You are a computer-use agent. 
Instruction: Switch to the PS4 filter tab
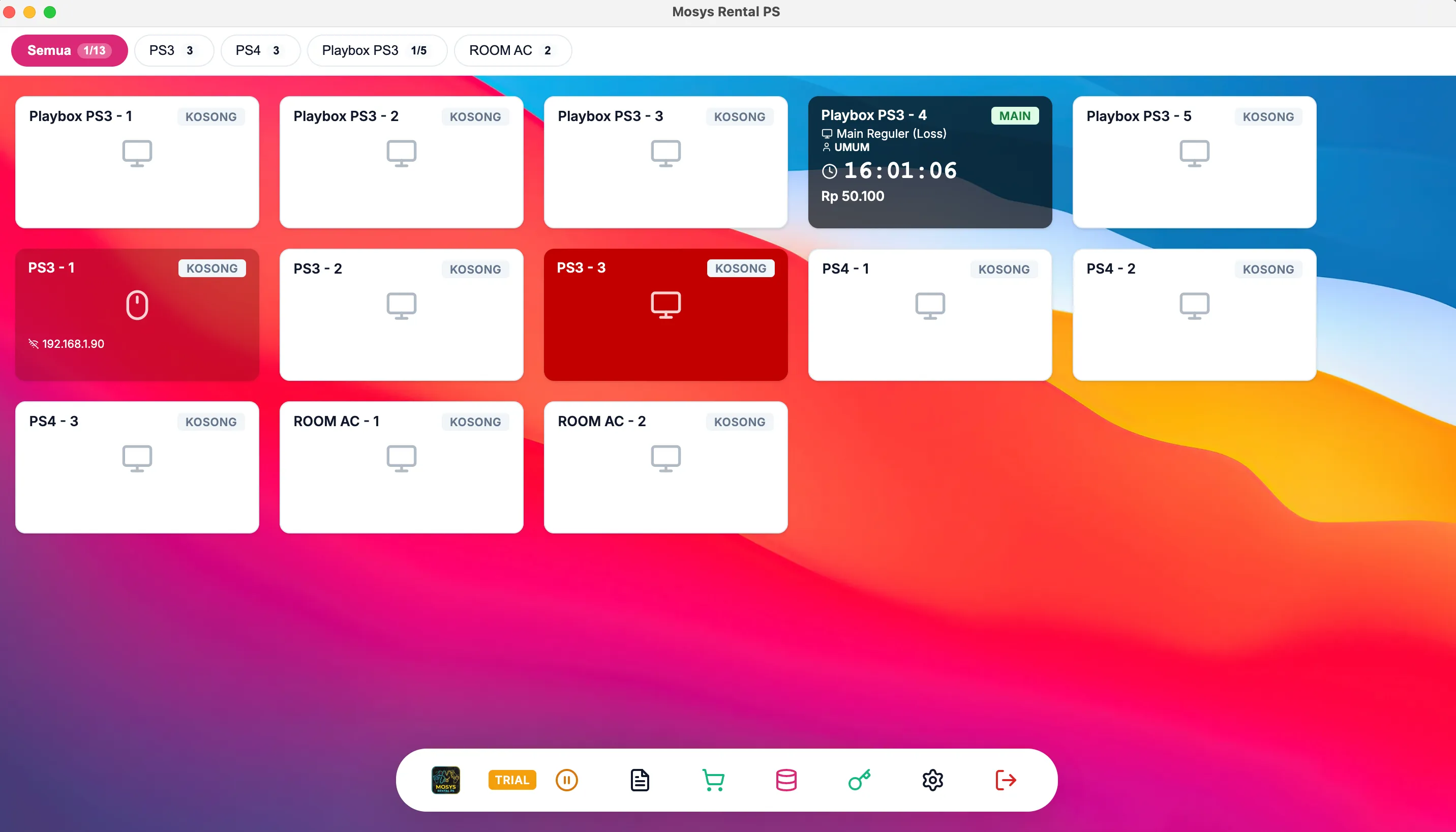(x=260, y=50)
